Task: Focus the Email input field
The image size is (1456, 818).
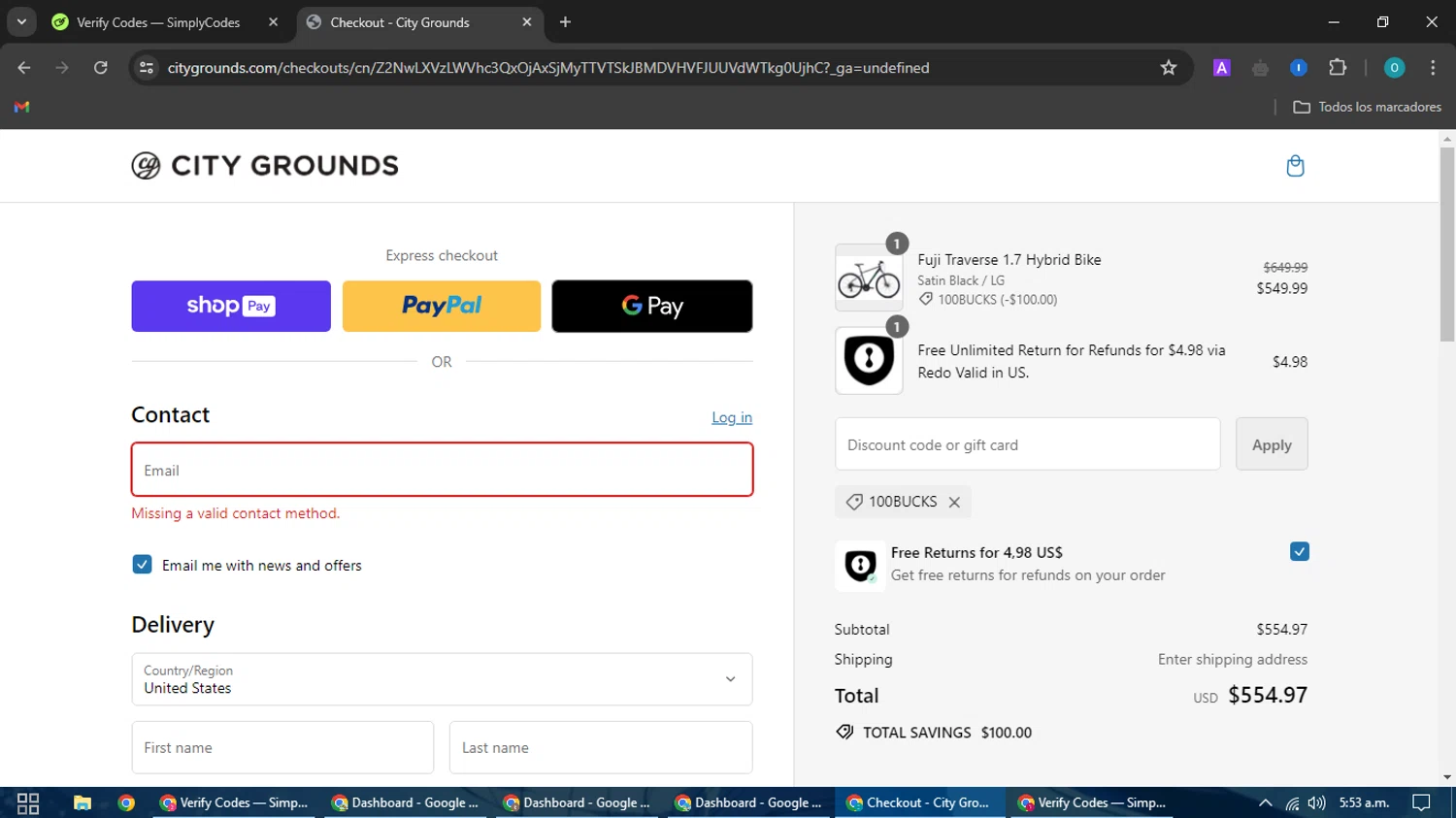Action: (442, 471)
